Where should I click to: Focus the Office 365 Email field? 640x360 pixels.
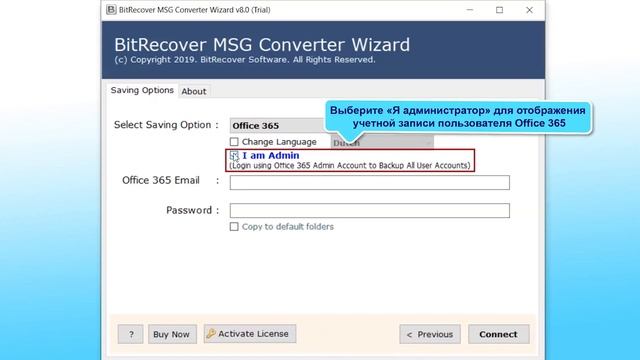(x=369, y=182)
